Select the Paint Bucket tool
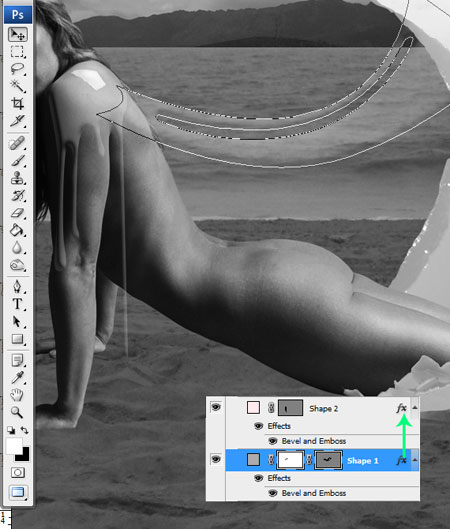Screen dimensions: 450x529 18,230
